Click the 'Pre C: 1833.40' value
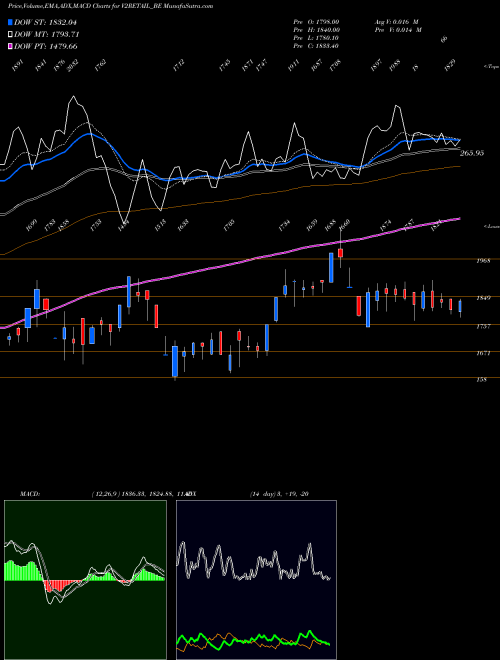Viewport: 500px width, 660px height. [316, 46]
